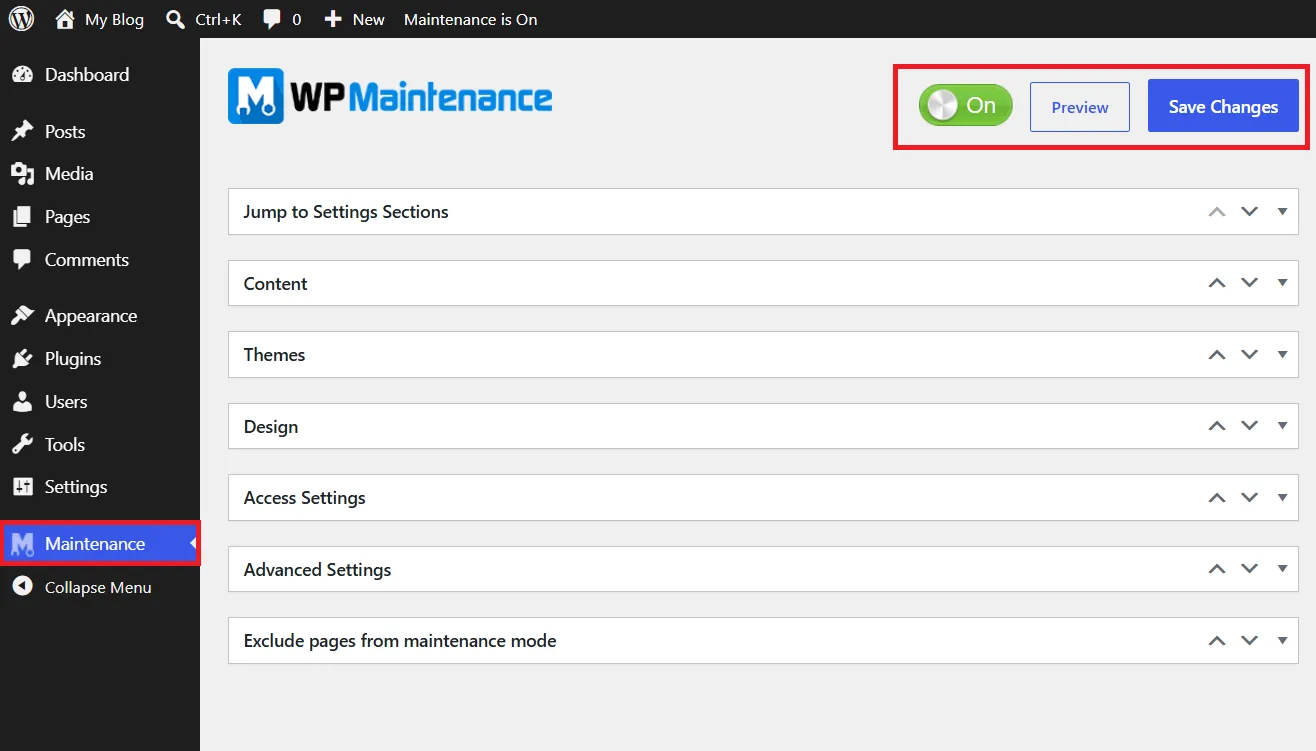Open the My Blog home icon

65,19
